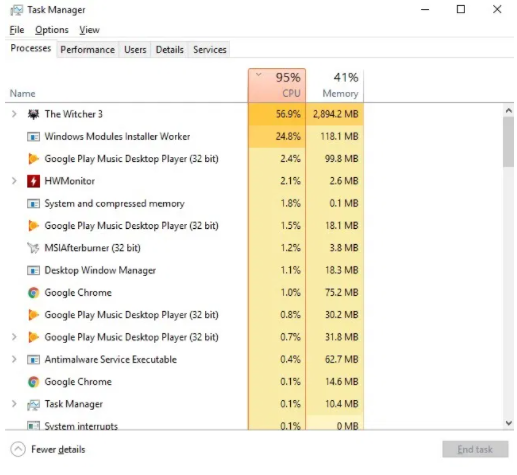Expand The Witcher 3 process group
The height and width of the screenshot is (475, 517).
click(14, 114)
